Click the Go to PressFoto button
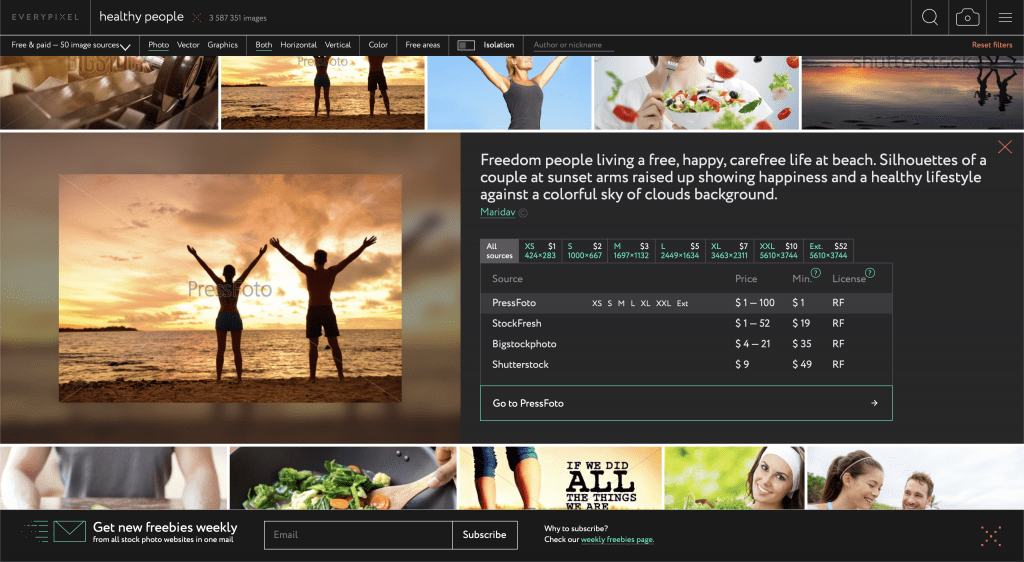Image resolution: width=1024 pixels, height=562 pixels. [x=685, y=403]
